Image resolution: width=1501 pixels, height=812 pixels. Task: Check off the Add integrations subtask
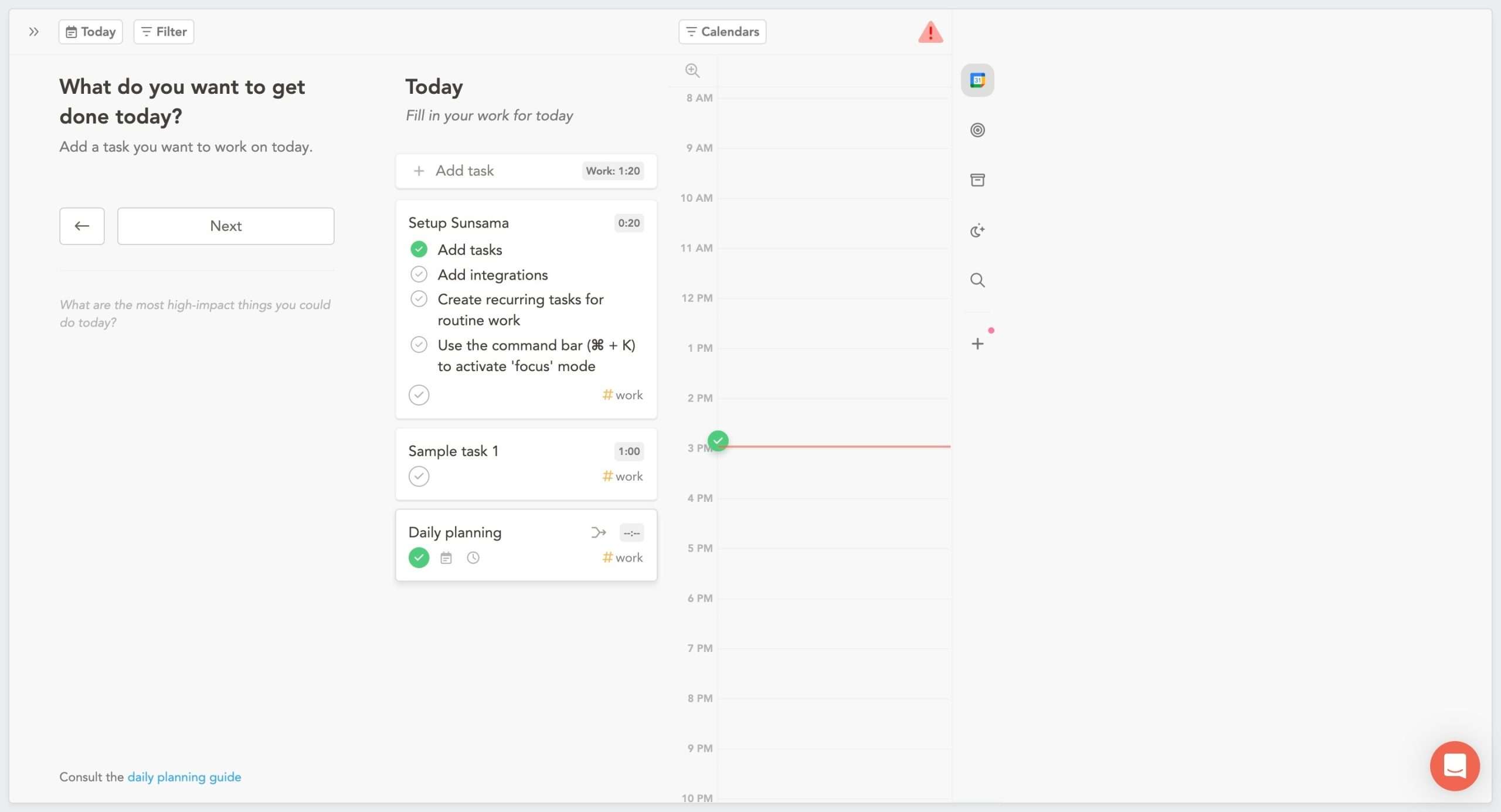pos(419,274)
